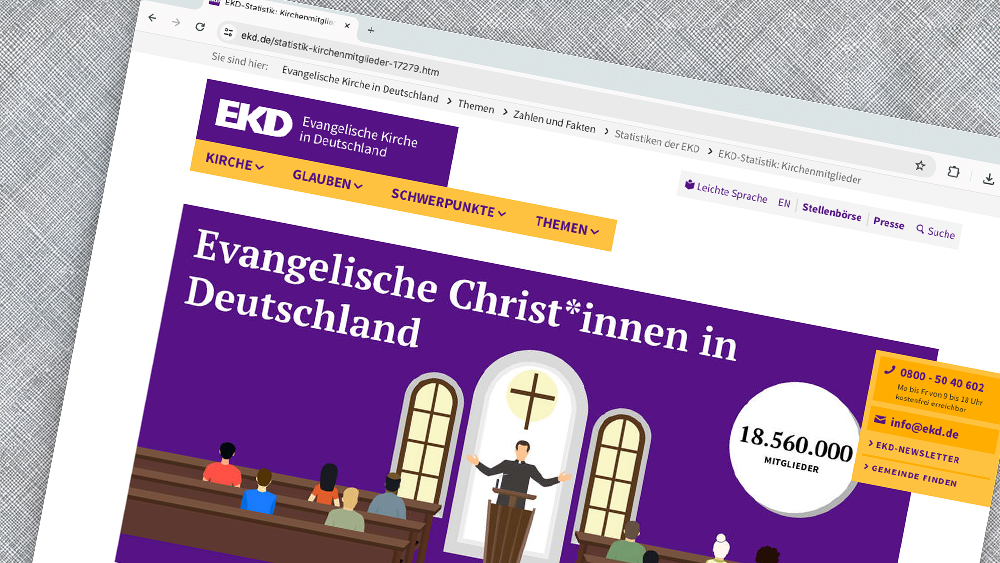Click the browser back arrow
Image resolution: width=1000 pixels, height=563 pixels.
(152, 18)
